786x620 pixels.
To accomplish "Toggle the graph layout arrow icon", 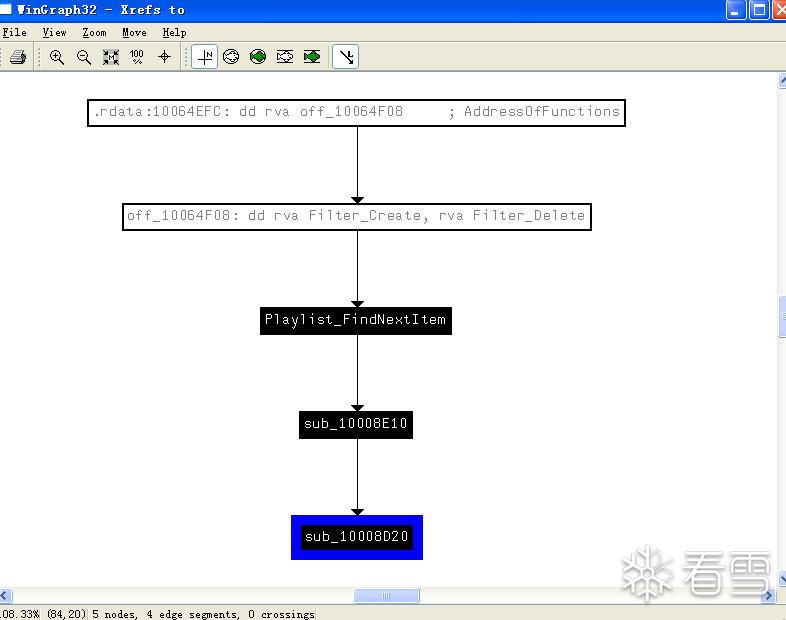I will 346,57.
